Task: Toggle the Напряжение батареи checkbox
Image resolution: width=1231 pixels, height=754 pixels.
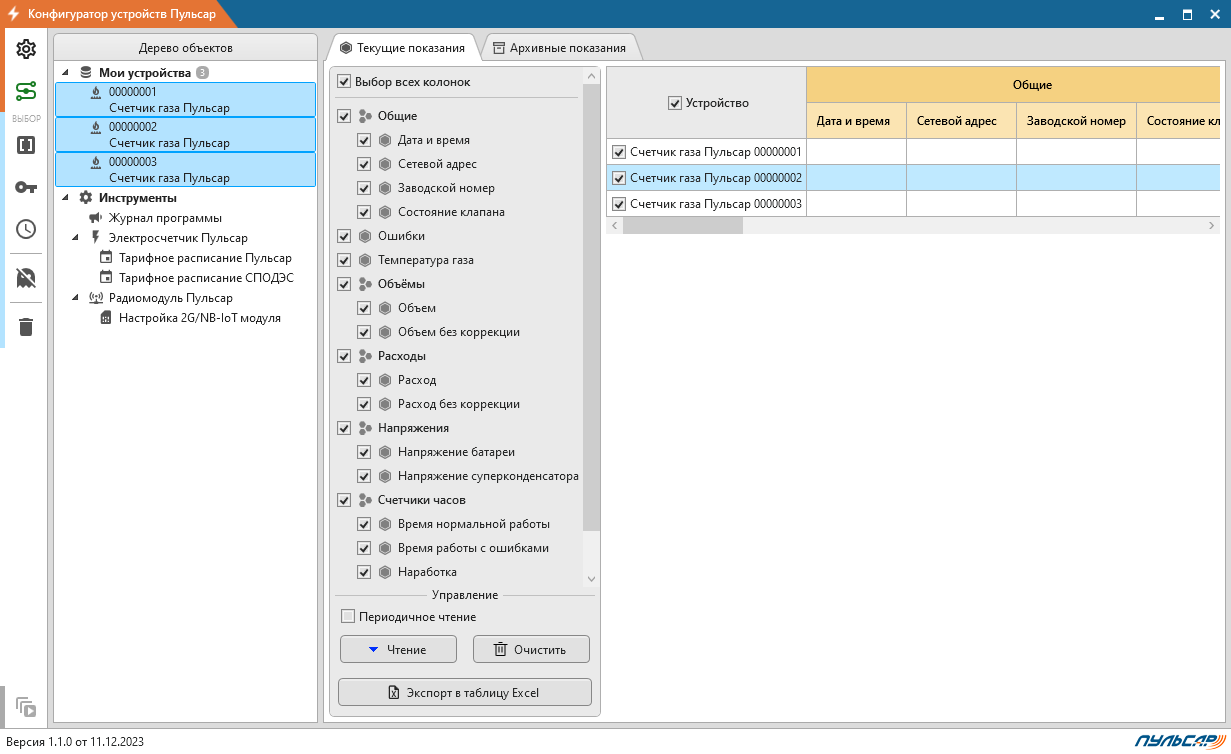Action: (364, 452)
